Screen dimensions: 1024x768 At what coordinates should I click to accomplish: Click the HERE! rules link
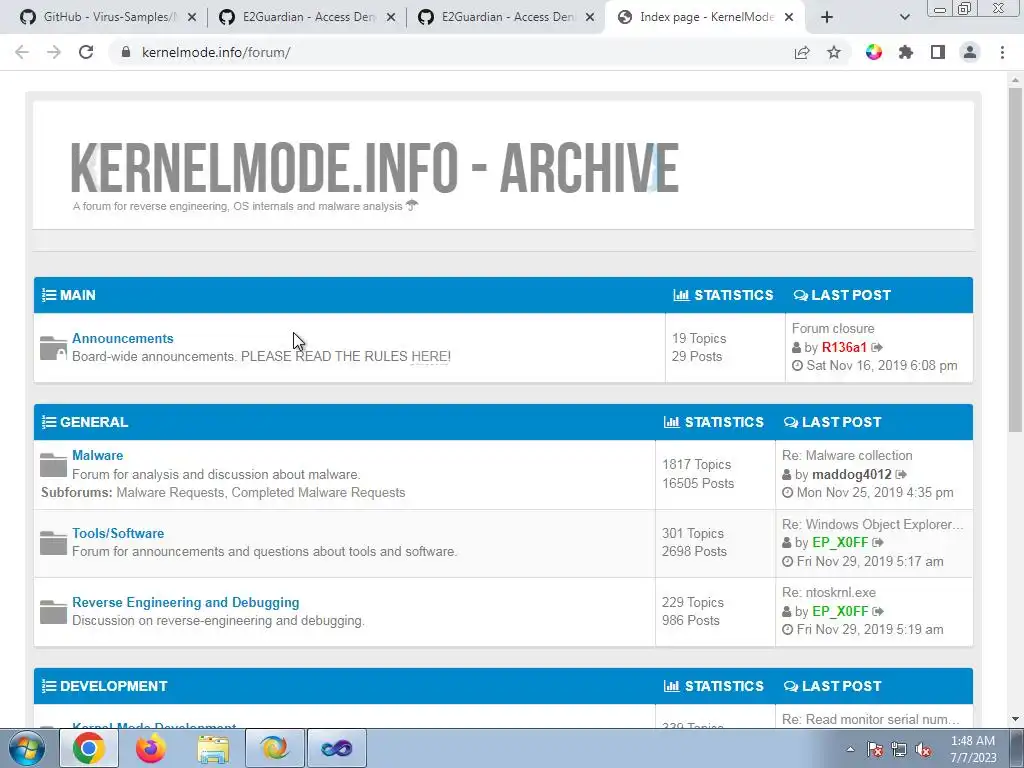click(431, 357)
